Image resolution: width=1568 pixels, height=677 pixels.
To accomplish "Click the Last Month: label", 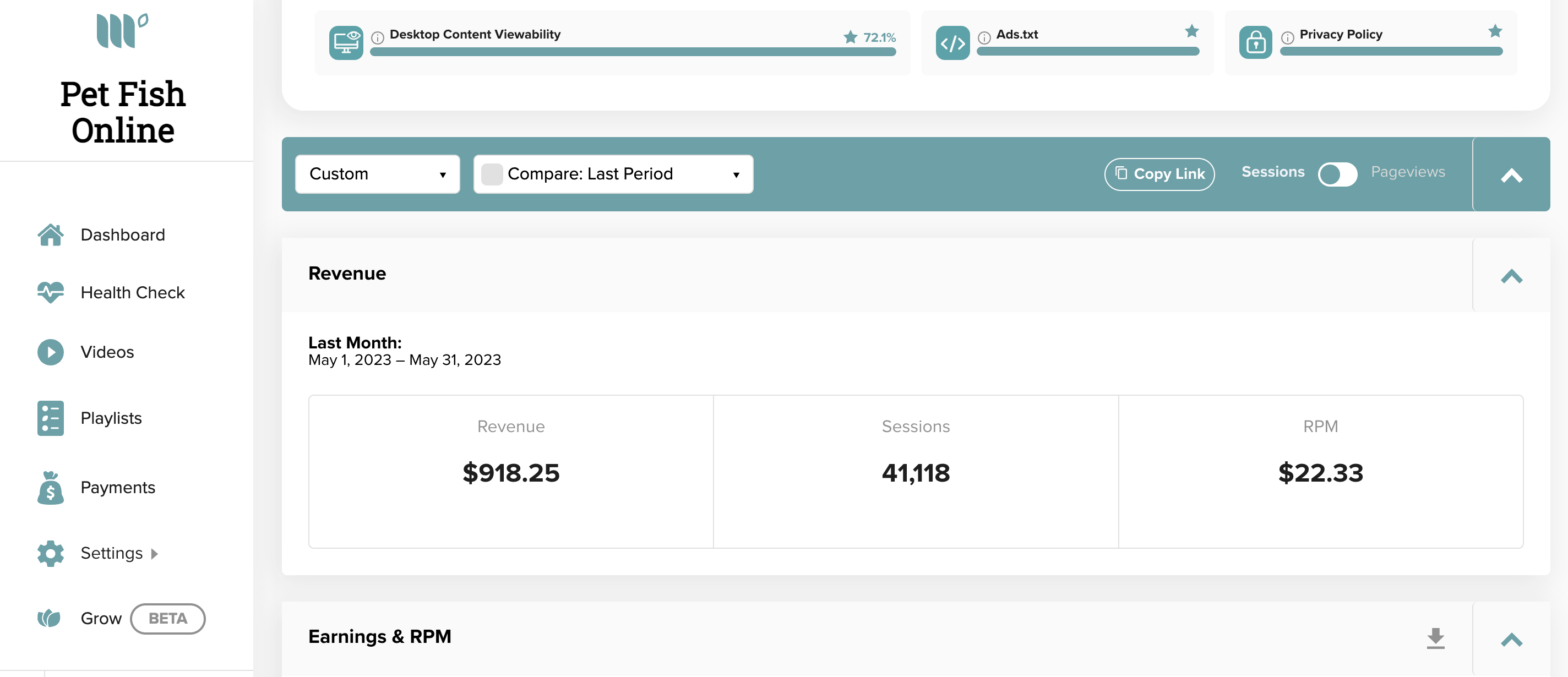I will pos(355,342).
